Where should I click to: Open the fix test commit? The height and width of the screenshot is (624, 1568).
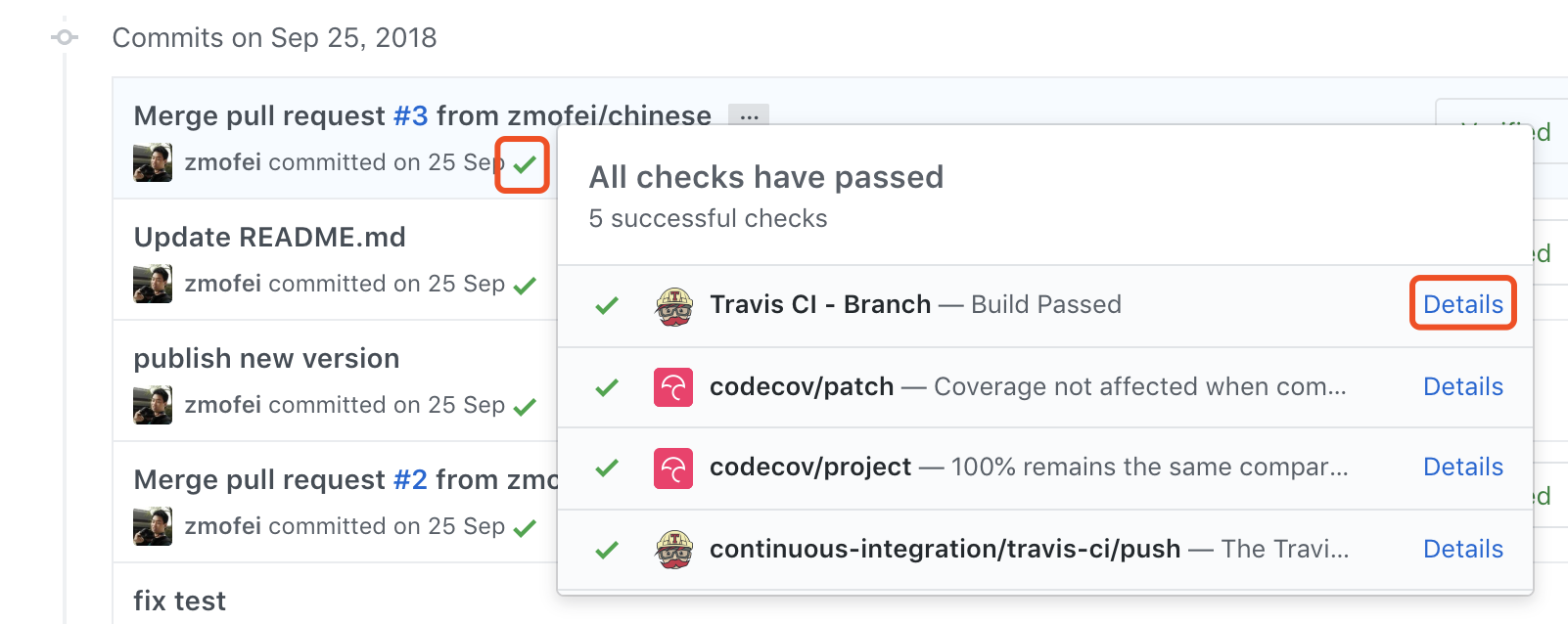coord(180,601)
